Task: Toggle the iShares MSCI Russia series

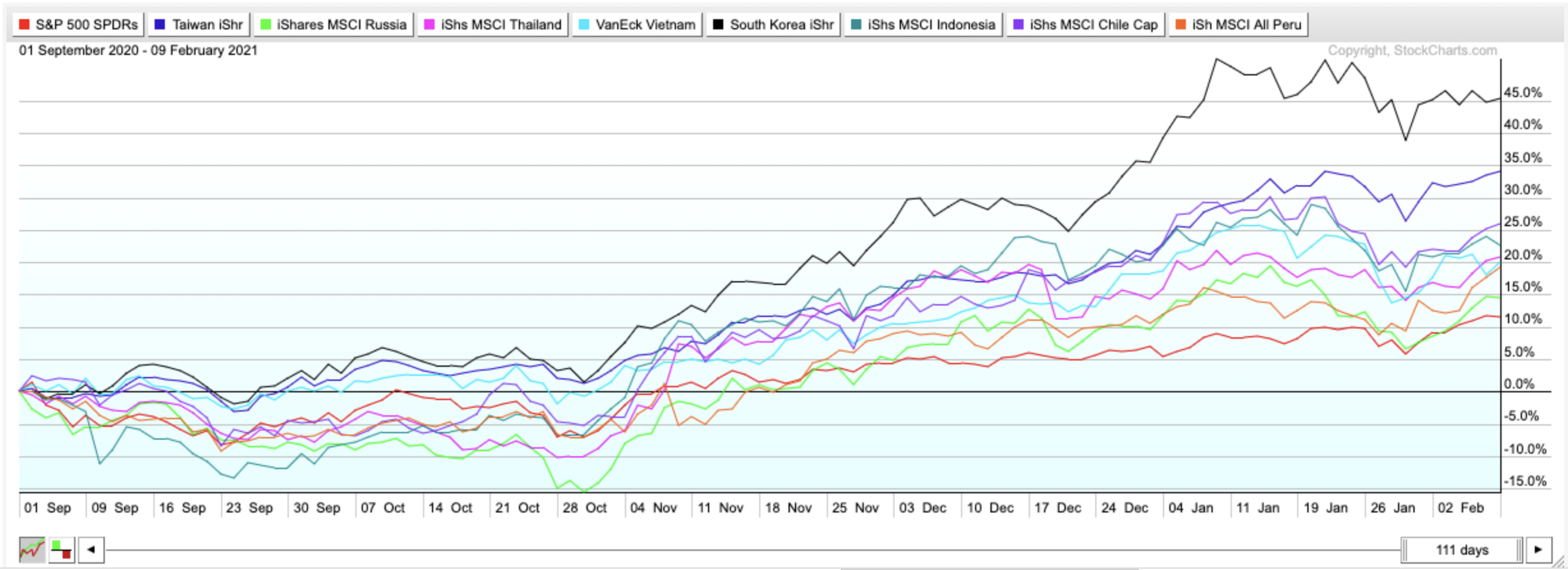Action: point(334,25)
